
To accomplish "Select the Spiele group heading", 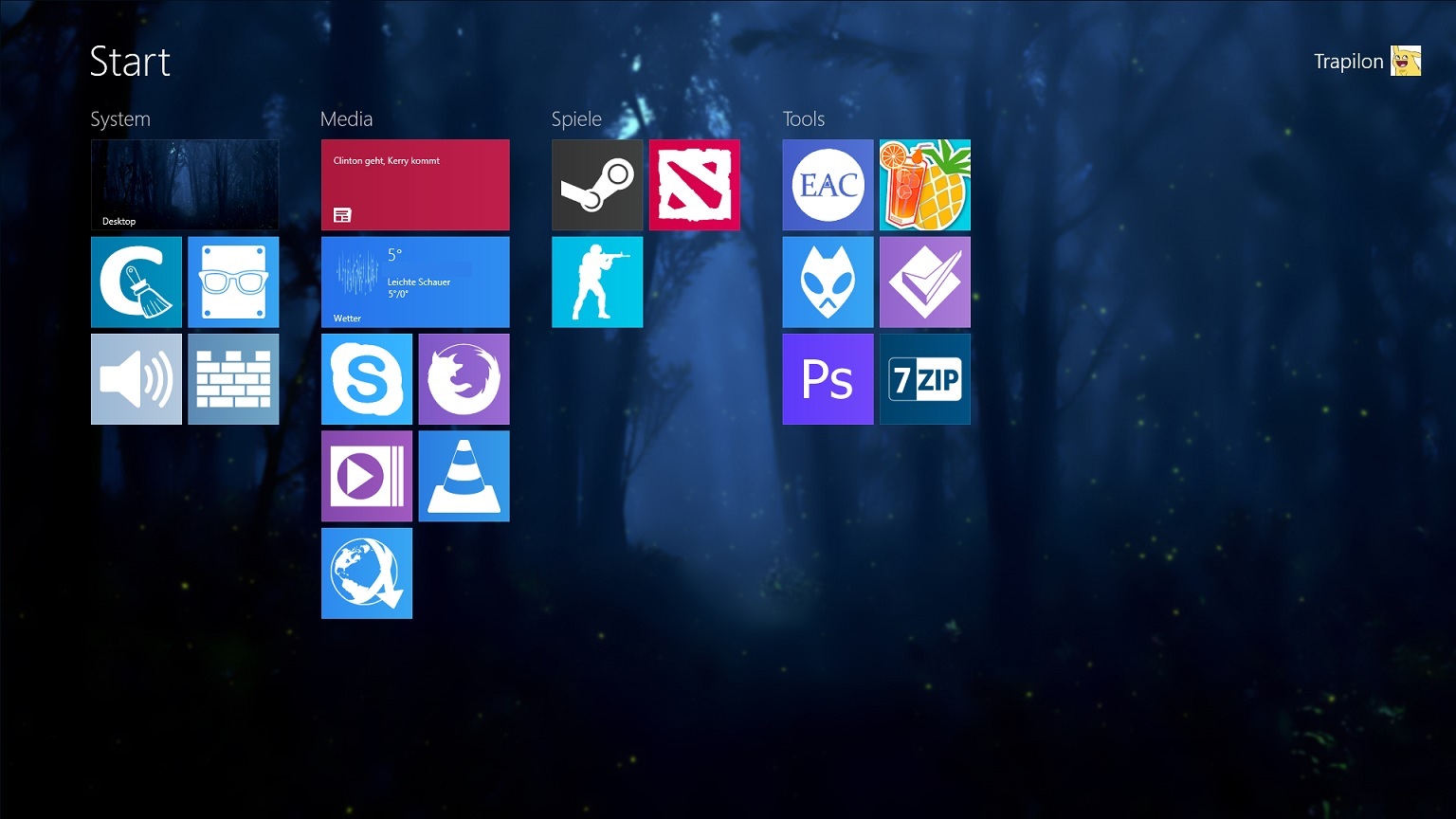I will tap(576, 119).
